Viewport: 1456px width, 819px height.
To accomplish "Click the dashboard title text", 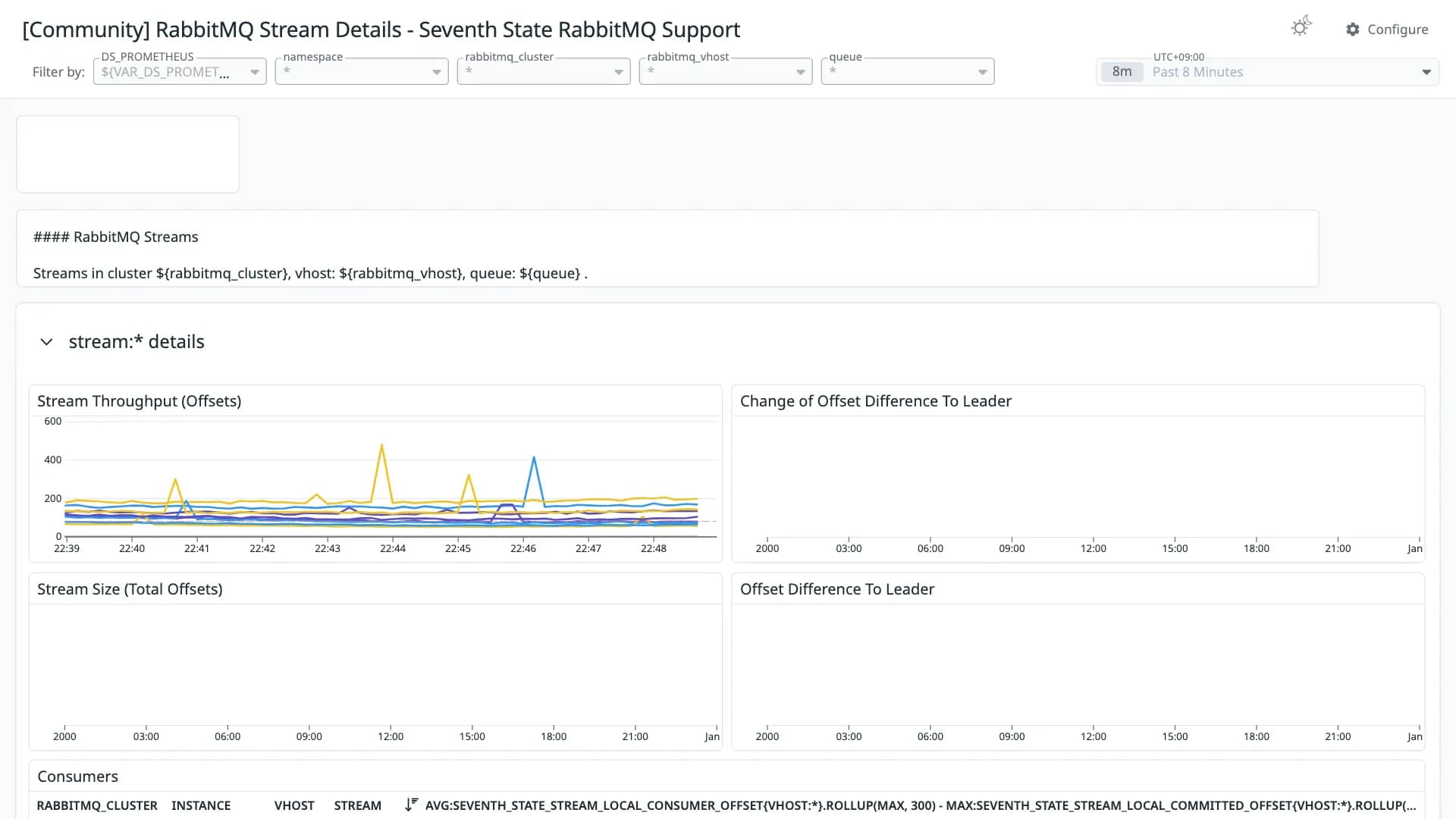I will 381,30.
